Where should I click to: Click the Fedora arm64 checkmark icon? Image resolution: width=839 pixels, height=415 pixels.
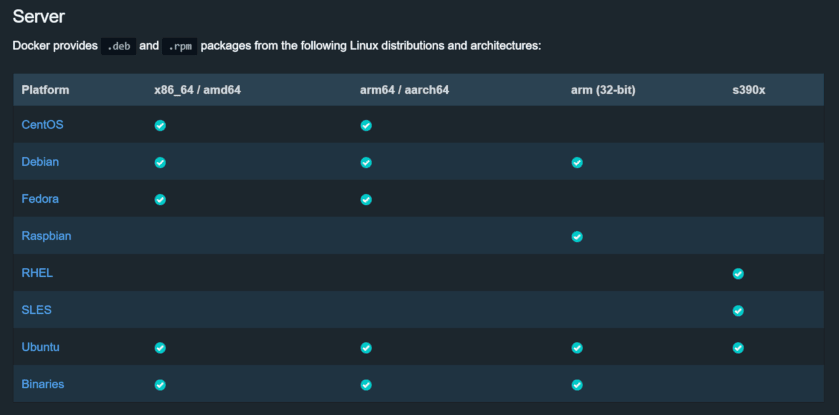[366, 199]
